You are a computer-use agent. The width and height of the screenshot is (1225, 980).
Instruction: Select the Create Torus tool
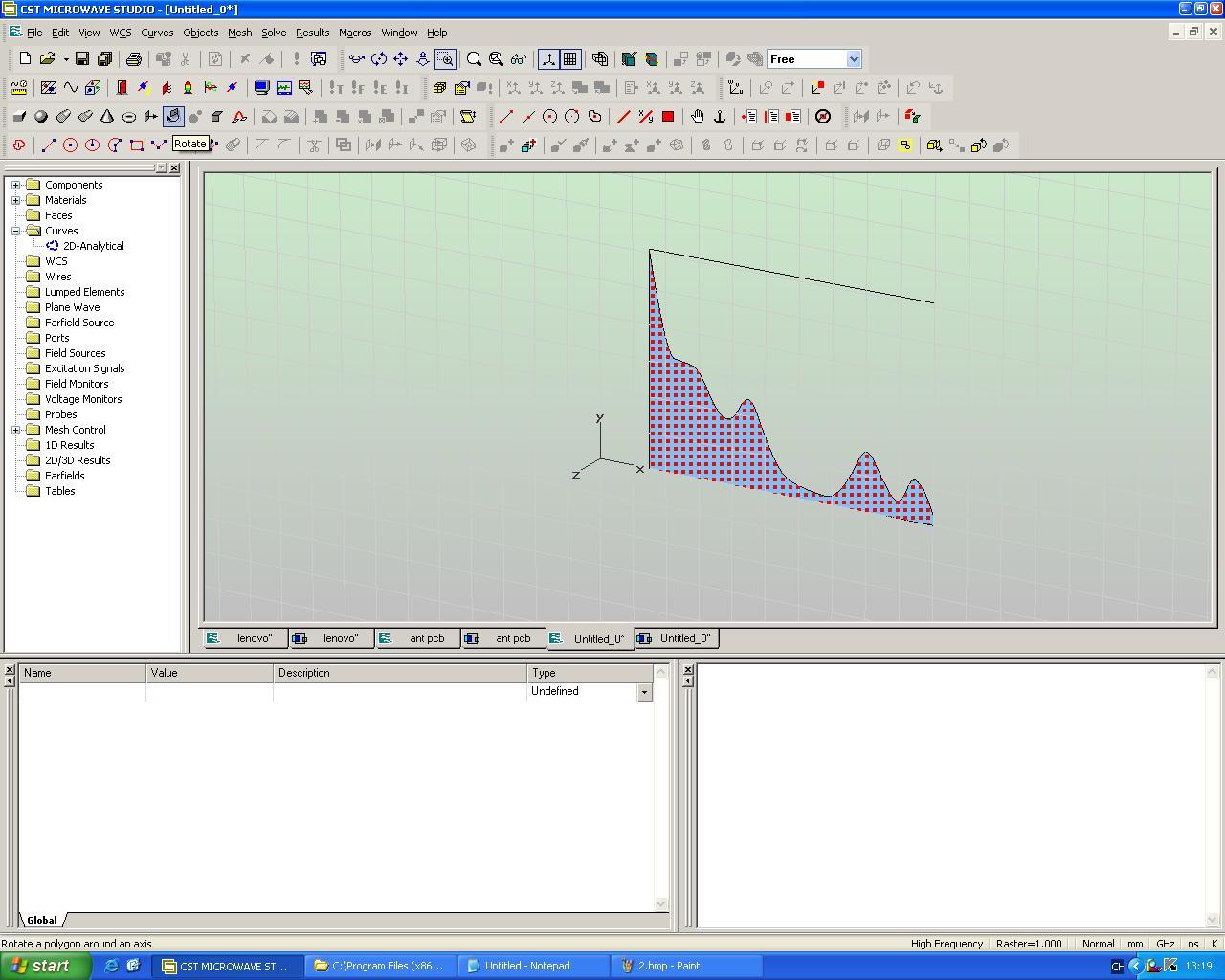[129, 117]
